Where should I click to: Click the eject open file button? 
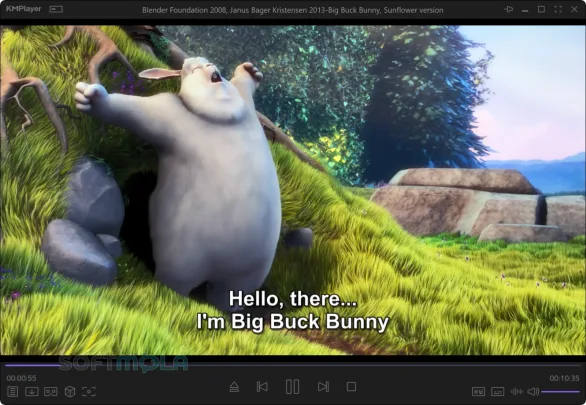pyautogui.click(x=234, y=387)
